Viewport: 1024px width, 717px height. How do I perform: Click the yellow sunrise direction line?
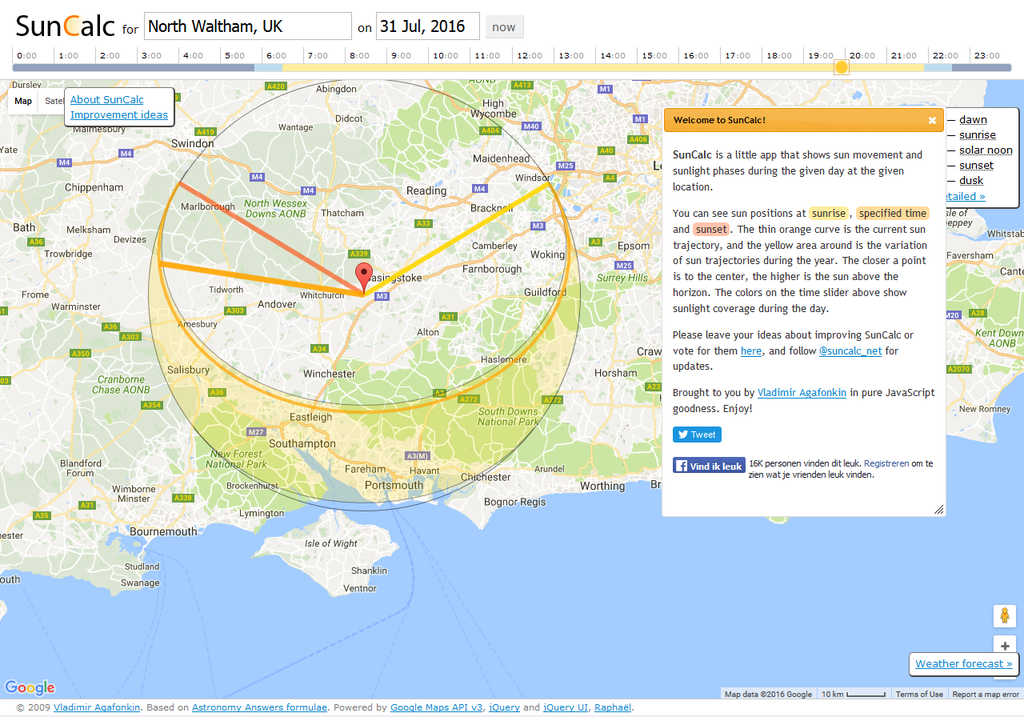point(457,239)
